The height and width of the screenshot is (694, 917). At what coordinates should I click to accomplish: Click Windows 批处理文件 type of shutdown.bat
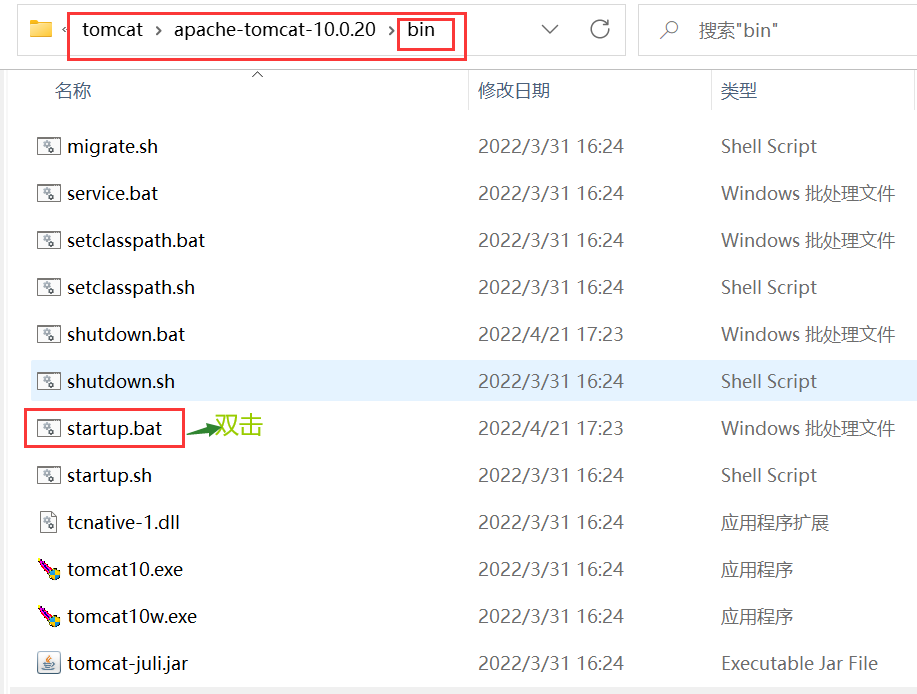pyautogui.click(x=808, y=334)
